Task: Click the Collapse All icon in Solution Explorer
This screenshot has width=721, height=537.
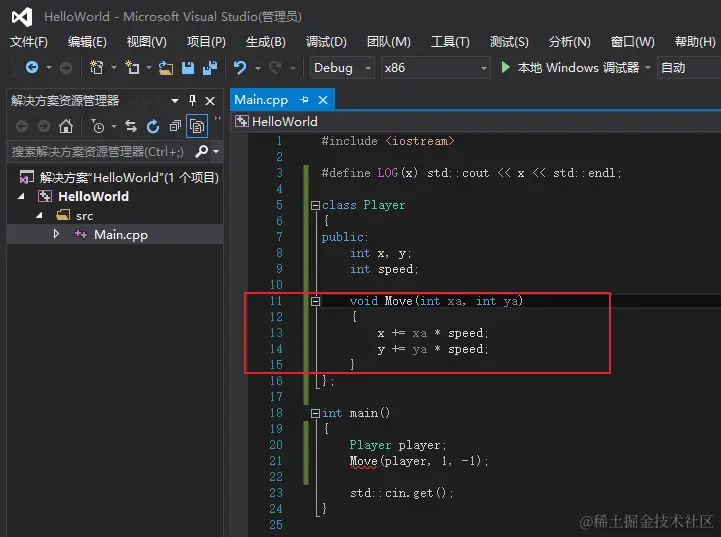Action: (x=175, y=126)
